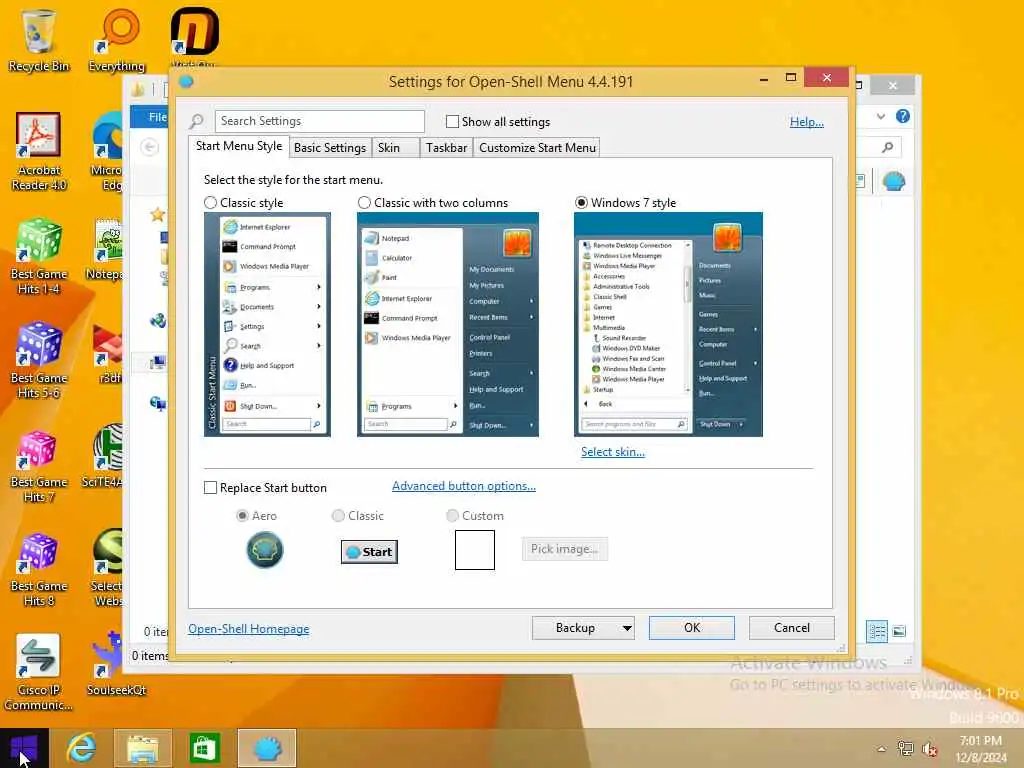Click the Search Settings input field
Screen dimensions: 1024x768
tap(319, 121)
